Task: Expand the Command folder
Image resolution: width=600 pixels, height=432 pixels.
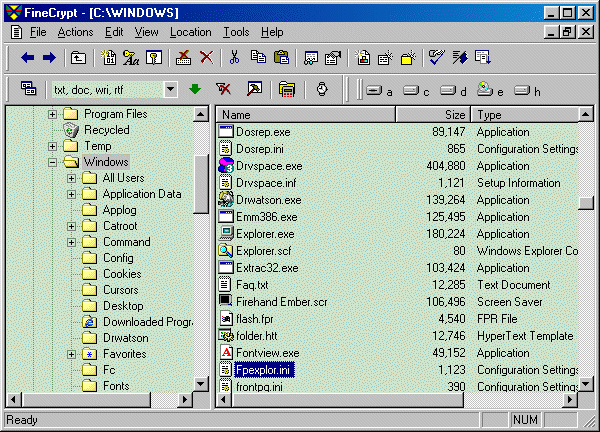Action: [x=71, y=242]
